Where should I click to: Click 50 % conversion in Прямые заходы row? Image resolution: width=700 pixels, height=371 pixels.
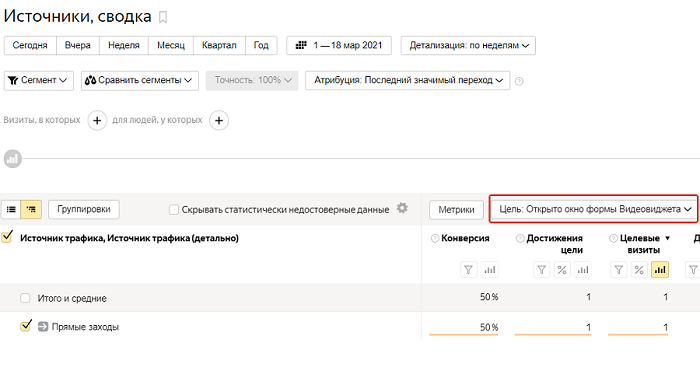click(489, 327)
